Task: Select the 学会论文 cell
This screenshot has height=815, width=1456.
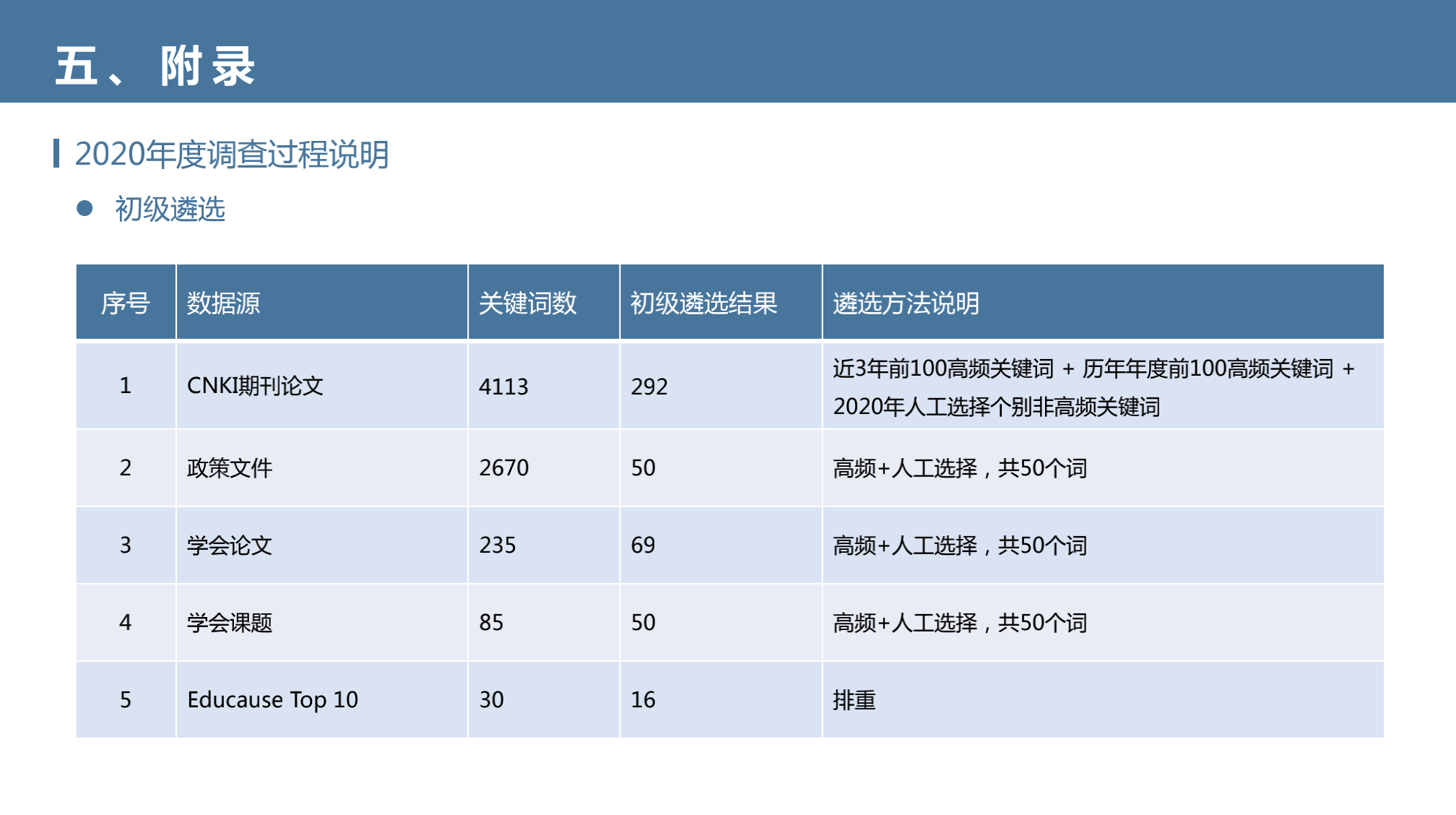Action: click(x=230, y=546)
